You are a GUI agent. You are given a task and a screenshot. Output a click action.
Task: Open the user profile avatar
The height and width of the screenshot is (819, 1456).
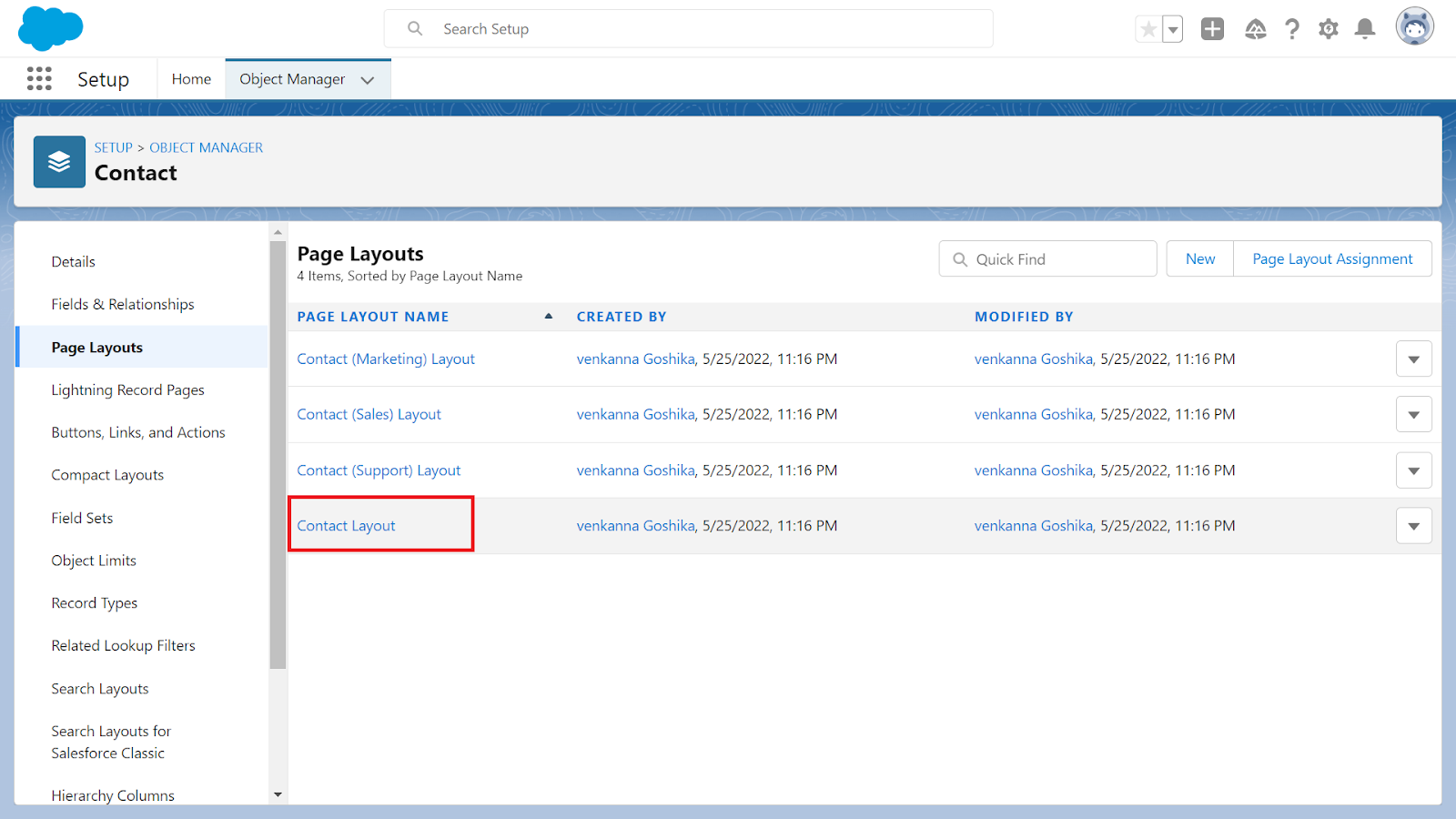coord(1415,27)
